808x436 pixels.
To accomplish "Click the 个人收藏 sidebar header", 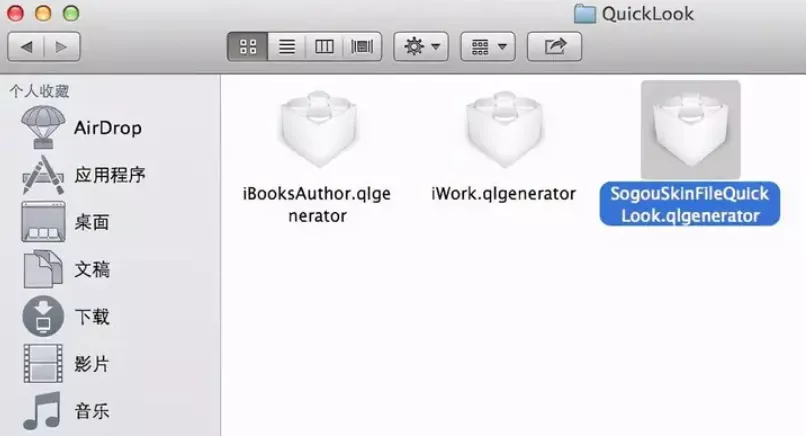I will [39, 91].
